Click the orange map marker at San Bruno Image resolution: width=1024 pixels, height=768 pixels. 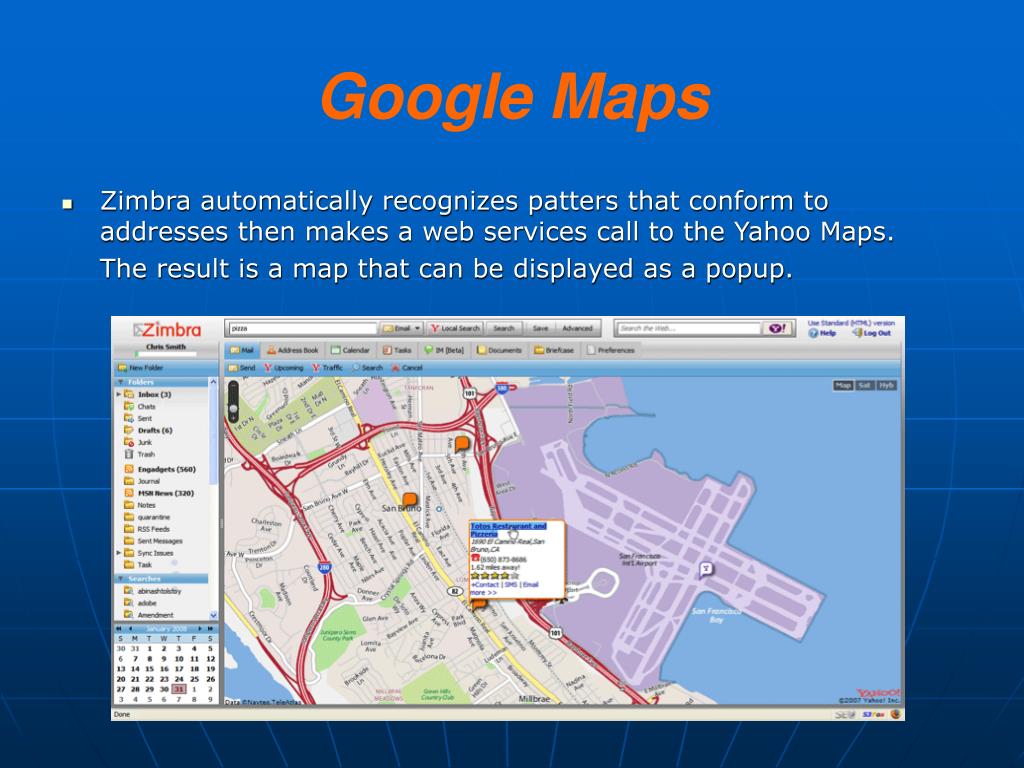click(409, 501)
